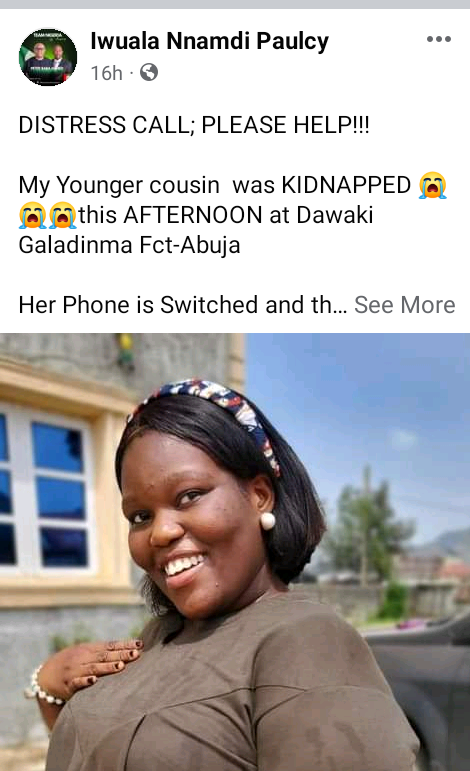Tap the blurred tree in the photo background
The image size is (470, 771).
coord(366,529)
